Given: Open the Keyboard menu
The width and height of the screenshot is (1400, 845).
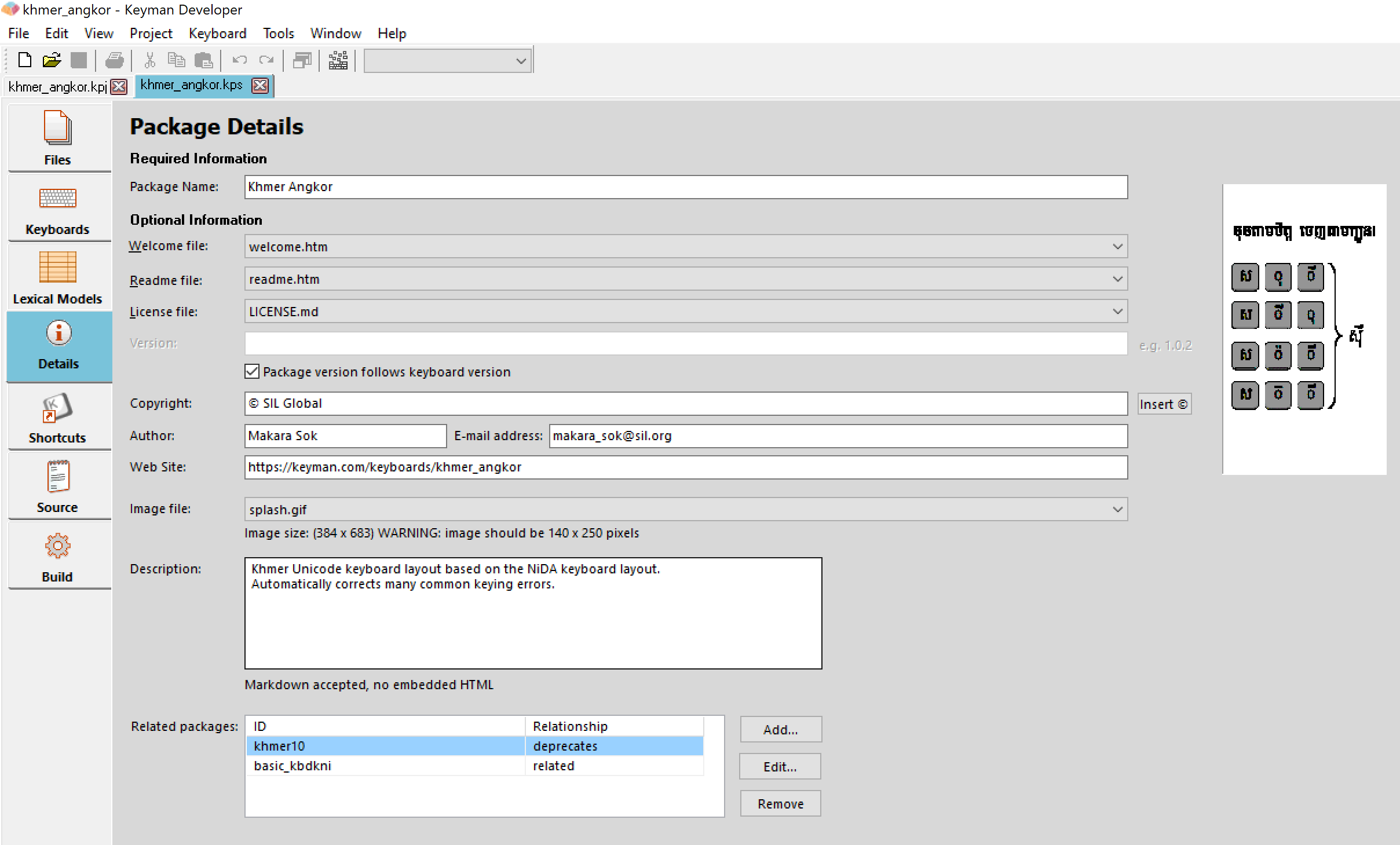Looking at the screenshot, I should 218,34.
